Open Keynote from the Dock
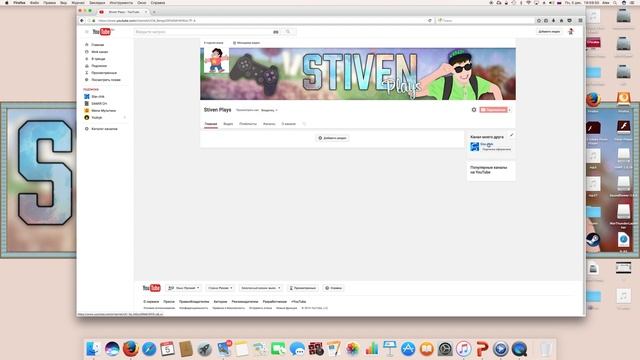 pyautogui.click(x=389, y=349)
